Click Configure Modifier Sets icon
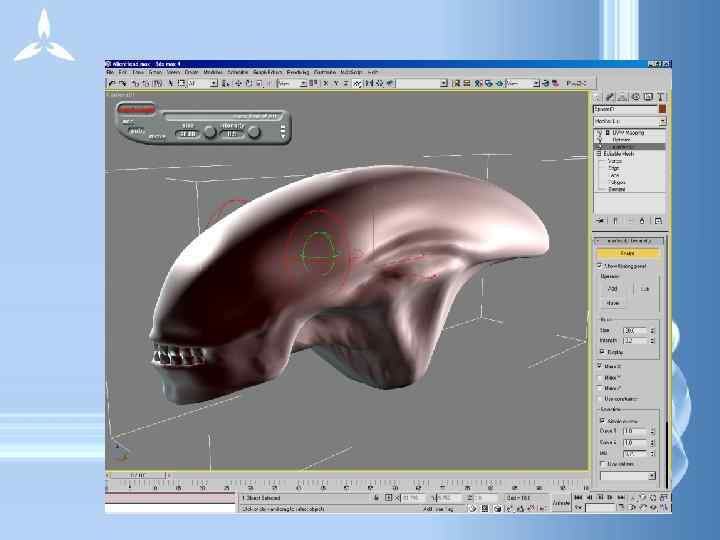 (x=658, y=221)
